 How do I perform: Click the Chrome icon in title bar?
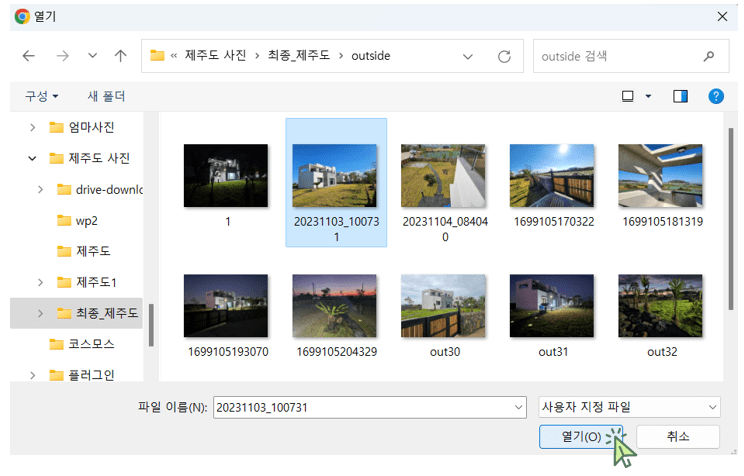tap(22, 17)
